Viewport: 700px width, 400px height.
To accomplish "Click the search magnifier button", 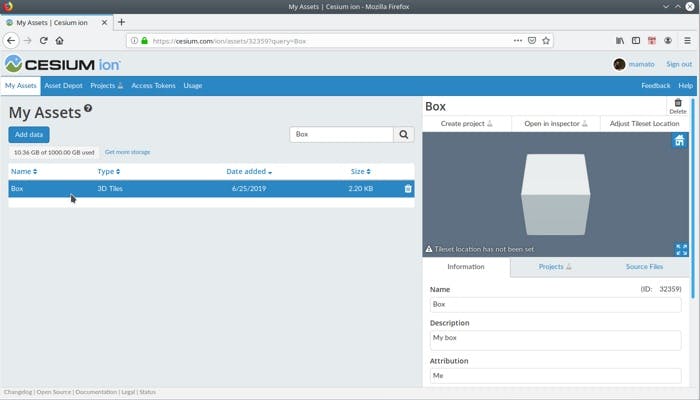I will pyautogui.click(x=404, y=134).
